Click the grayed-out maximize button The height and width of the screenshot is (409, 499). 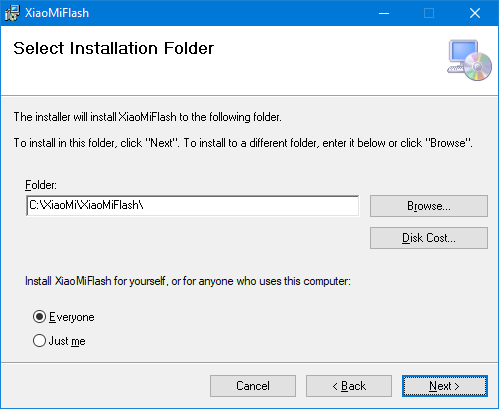click(429, 13)
